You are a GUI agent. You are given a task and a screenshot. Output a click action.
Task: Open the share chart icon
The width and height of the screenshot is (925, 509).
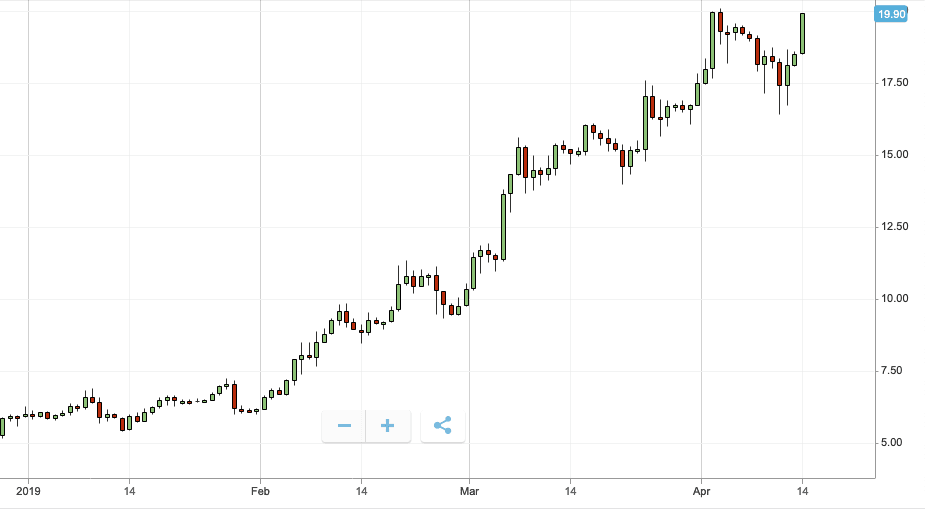point(443,426)
